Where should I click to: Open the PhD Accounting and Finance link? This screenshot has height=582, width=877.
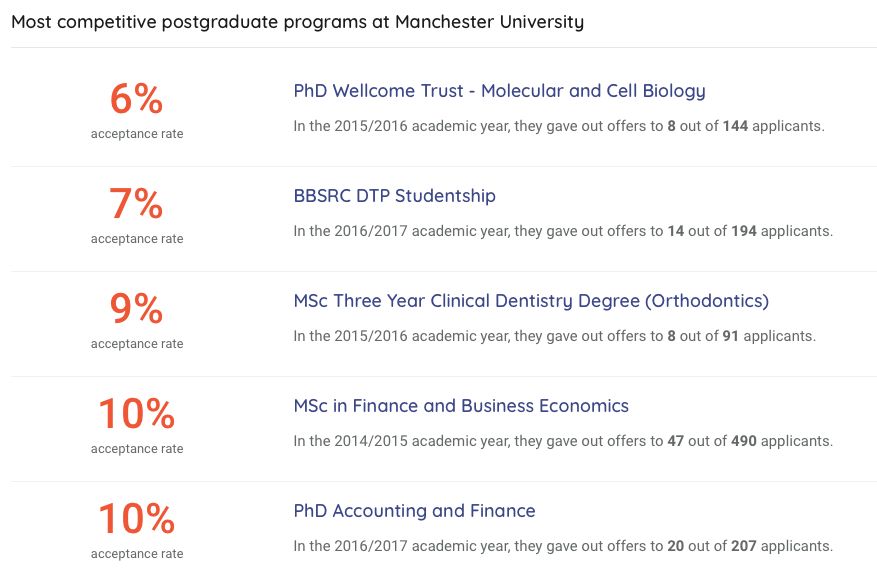(x=414, y=511)
